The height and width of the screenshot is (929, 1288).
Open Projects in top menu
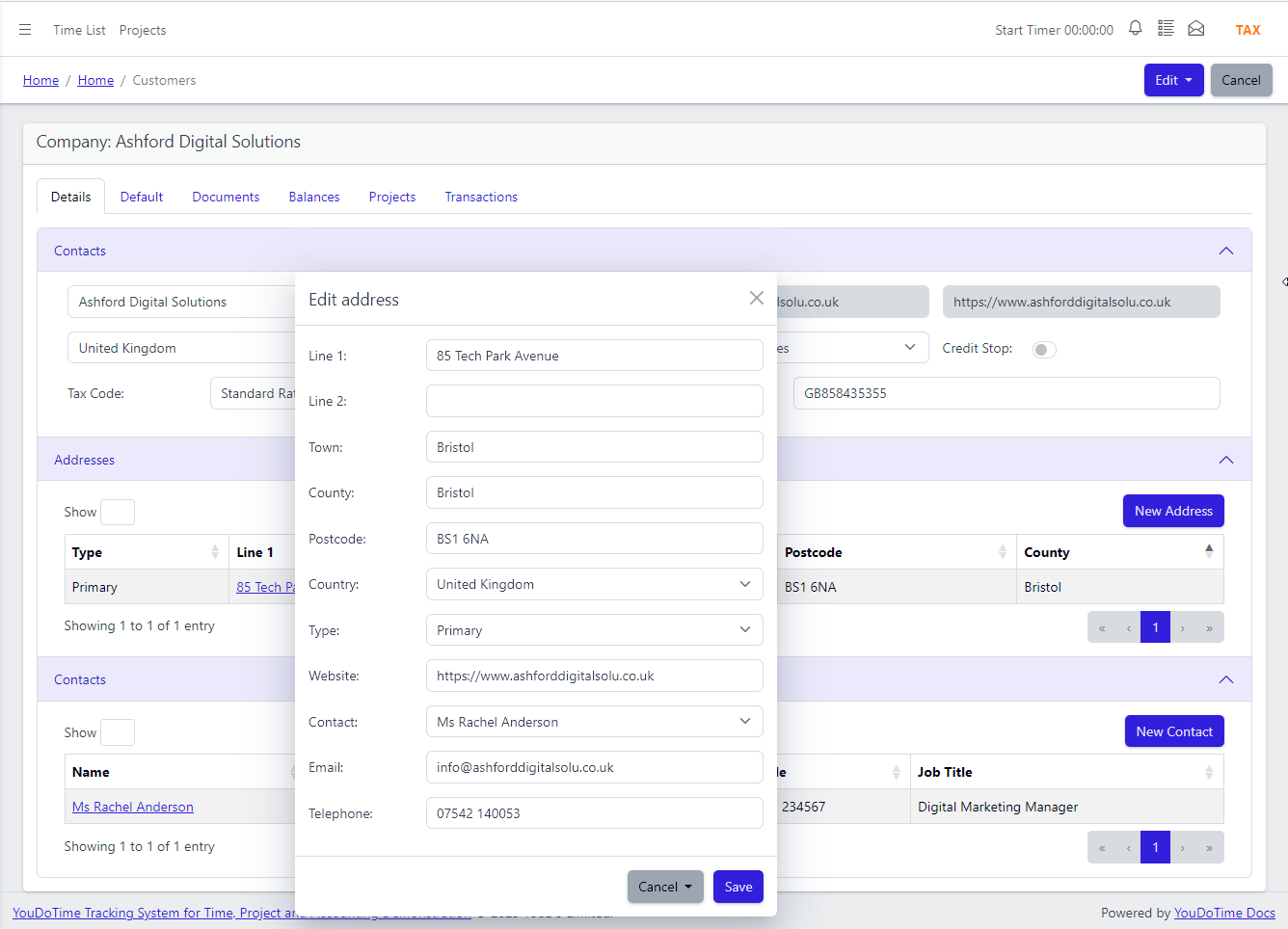pyautogui.click(x=143, y=30)
